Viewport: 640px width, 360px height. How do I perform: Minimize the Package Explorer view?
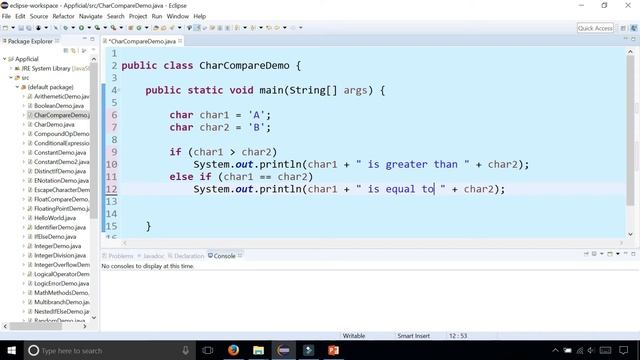[85, 39]
